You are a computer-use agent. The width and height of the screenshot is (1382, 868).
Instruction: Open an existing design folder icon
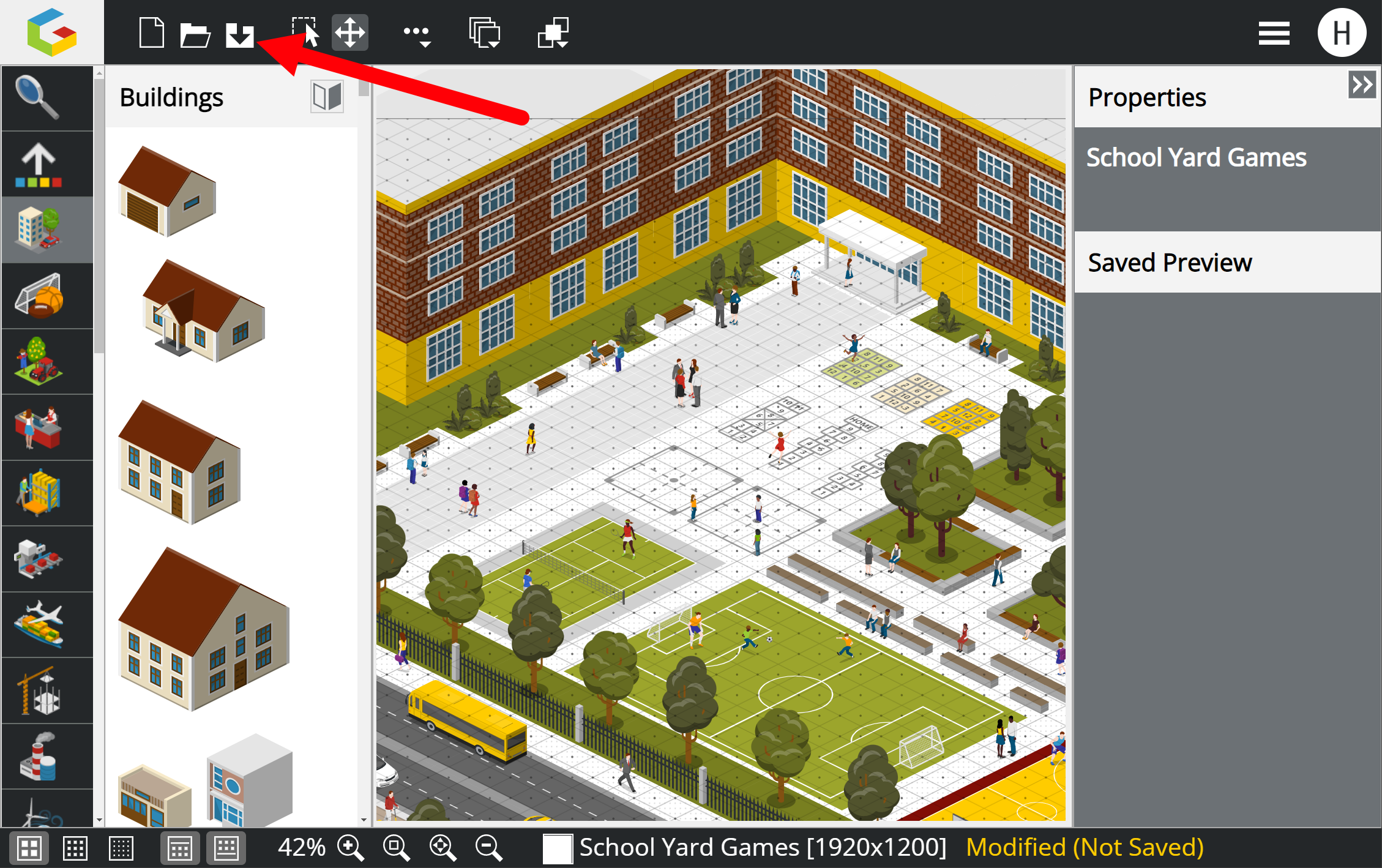[195, 34]
